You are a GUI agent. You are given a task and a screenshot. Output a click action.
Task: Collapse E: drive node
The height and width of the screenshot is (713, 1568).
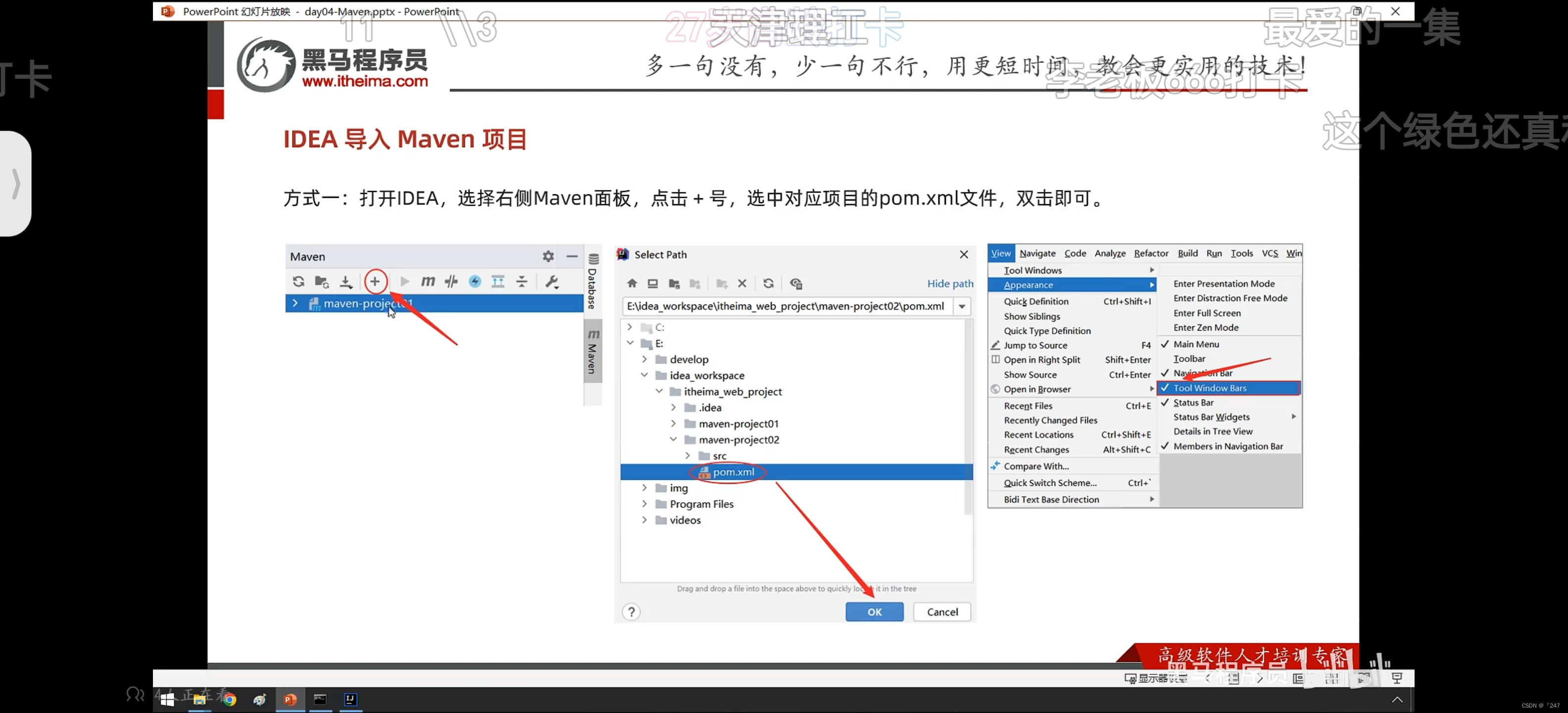point(630,343)
